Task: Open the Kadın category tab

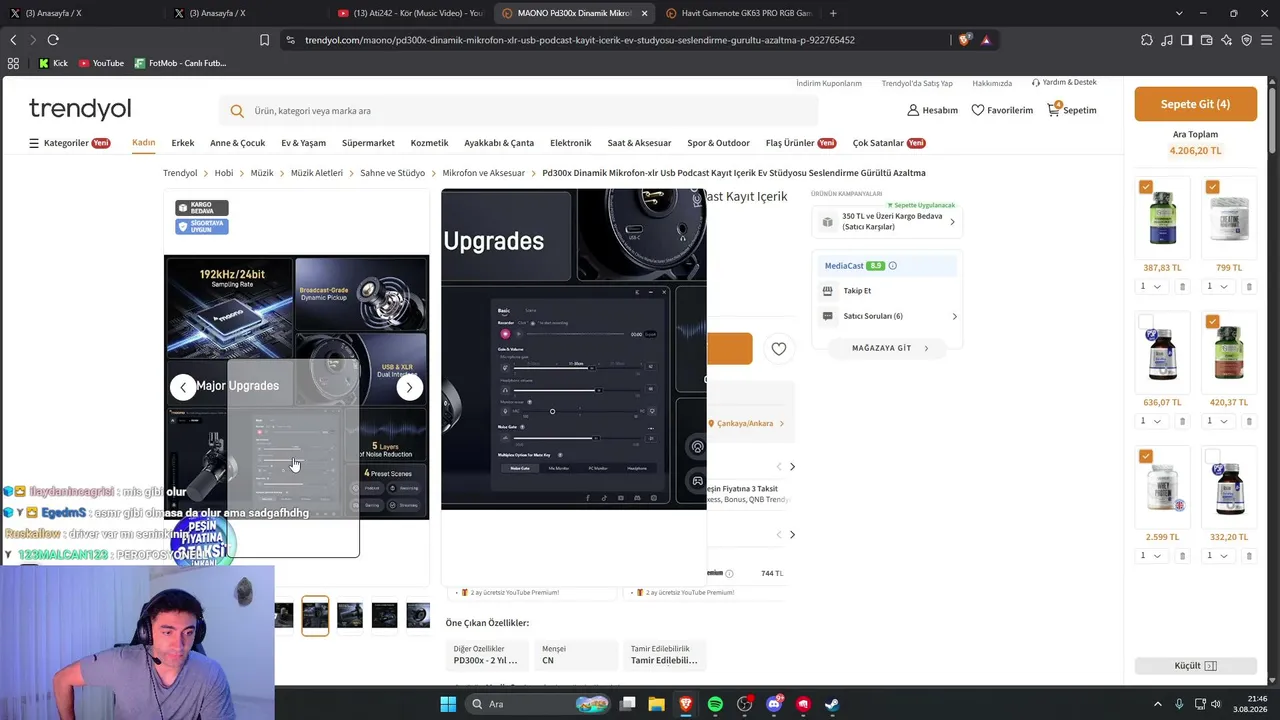Action: 144,143
